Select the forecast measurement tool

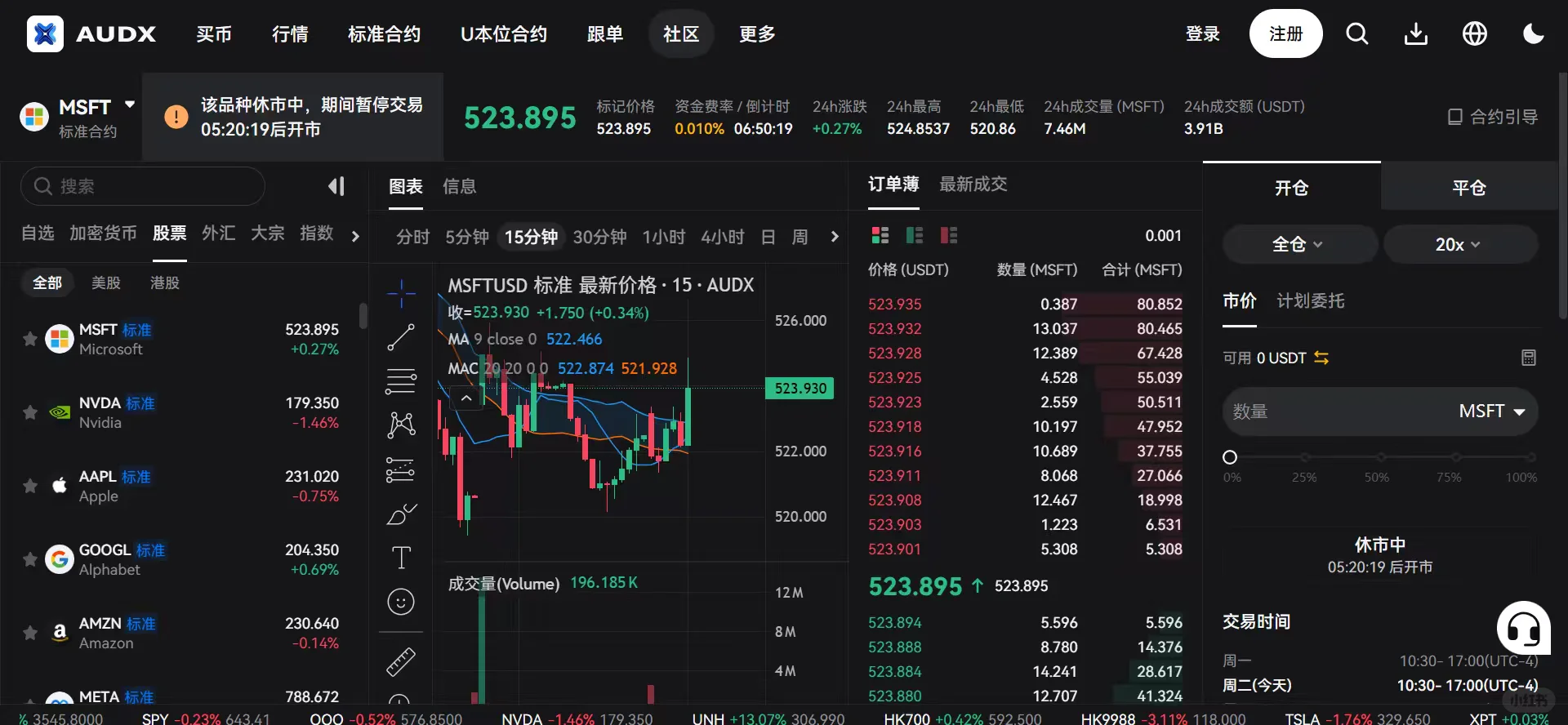pyautogui.click(x=401, y=469)
